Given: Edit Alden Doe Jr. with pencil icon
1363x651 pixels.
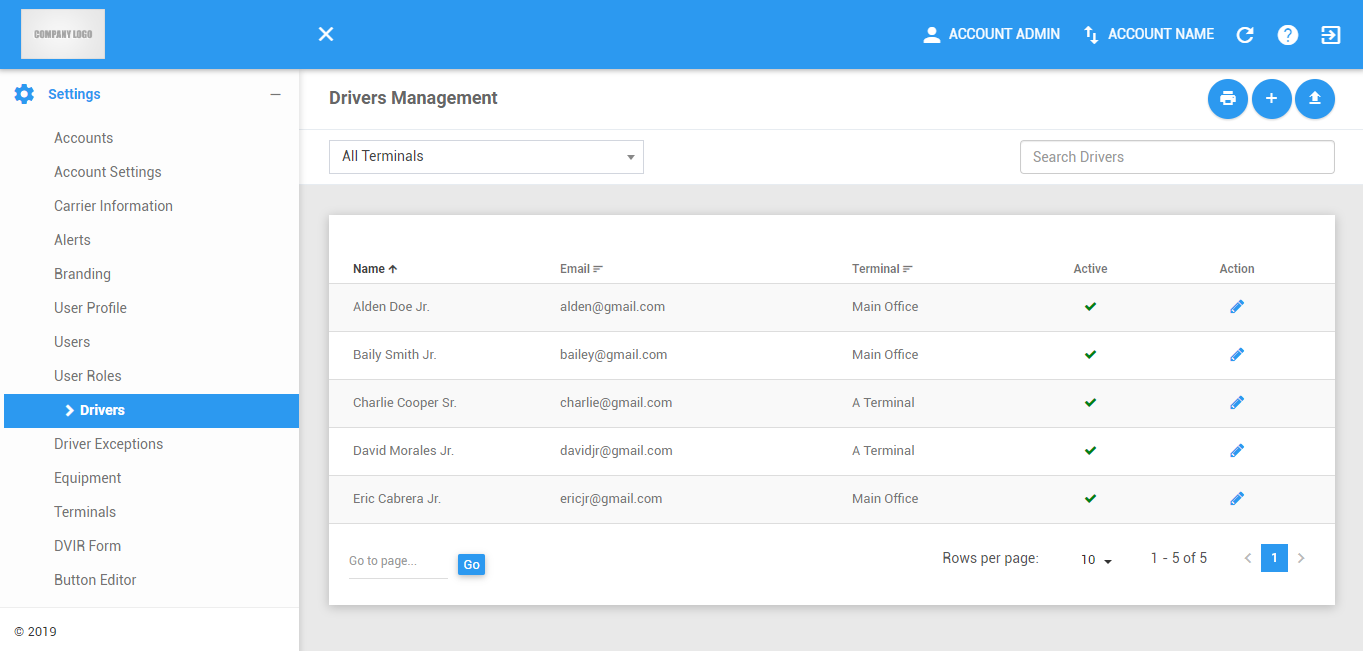Looking at the screenshot, I should point(1237,307).
